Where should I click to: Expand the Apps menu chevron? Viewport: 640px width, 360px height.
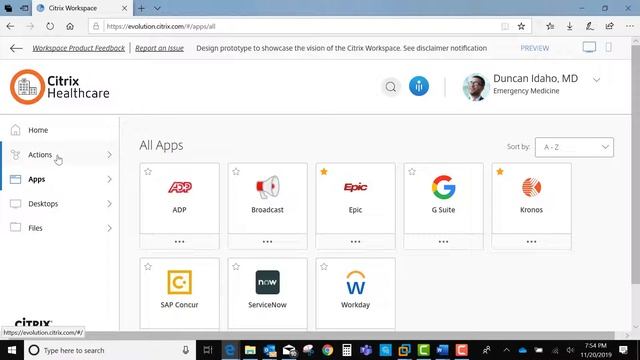(109, 179)
